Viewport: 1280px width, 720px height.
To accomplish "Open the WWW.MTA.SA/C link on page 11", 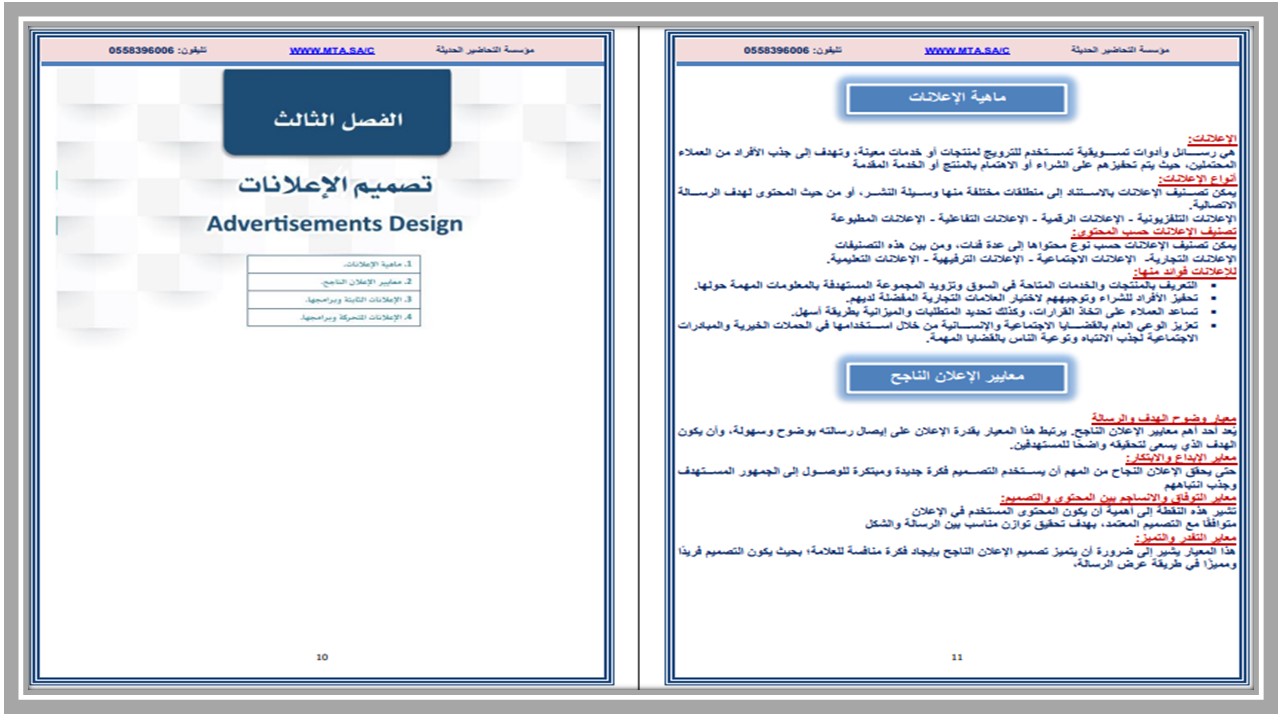I will click(x=967, y=50).
